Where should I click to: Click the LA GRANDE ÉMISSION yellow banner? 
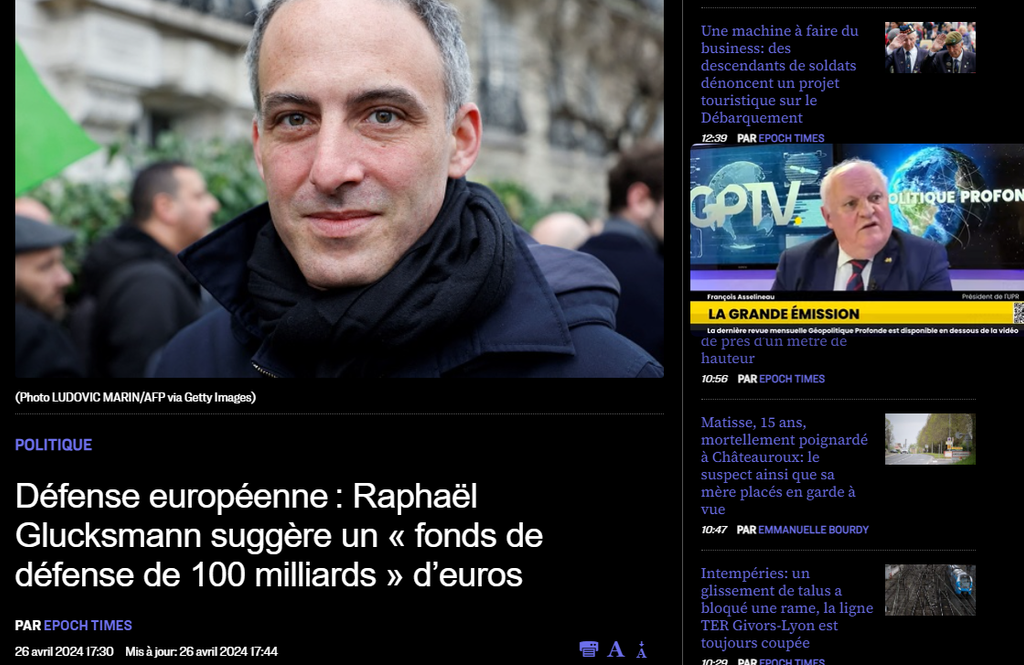click(852, 314)
